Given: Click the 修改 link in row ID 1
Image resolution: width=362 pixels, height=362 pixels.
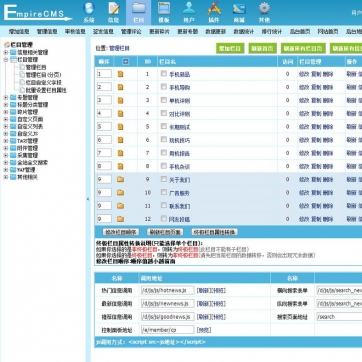Looking at the screenshot, I should pyautogui.click(x=304, y=74).
